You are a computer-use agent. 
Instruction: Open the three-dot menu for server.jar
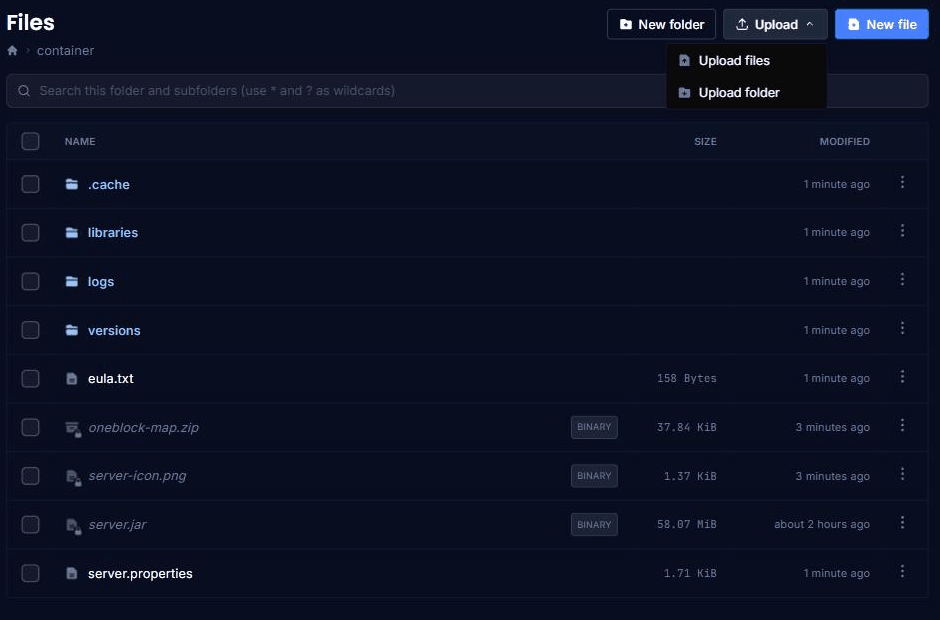pos(902,523)
